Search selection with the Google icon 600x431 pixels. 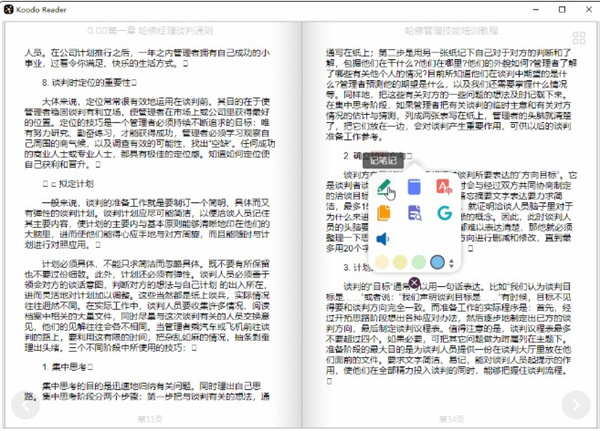[x=445, y=213]
